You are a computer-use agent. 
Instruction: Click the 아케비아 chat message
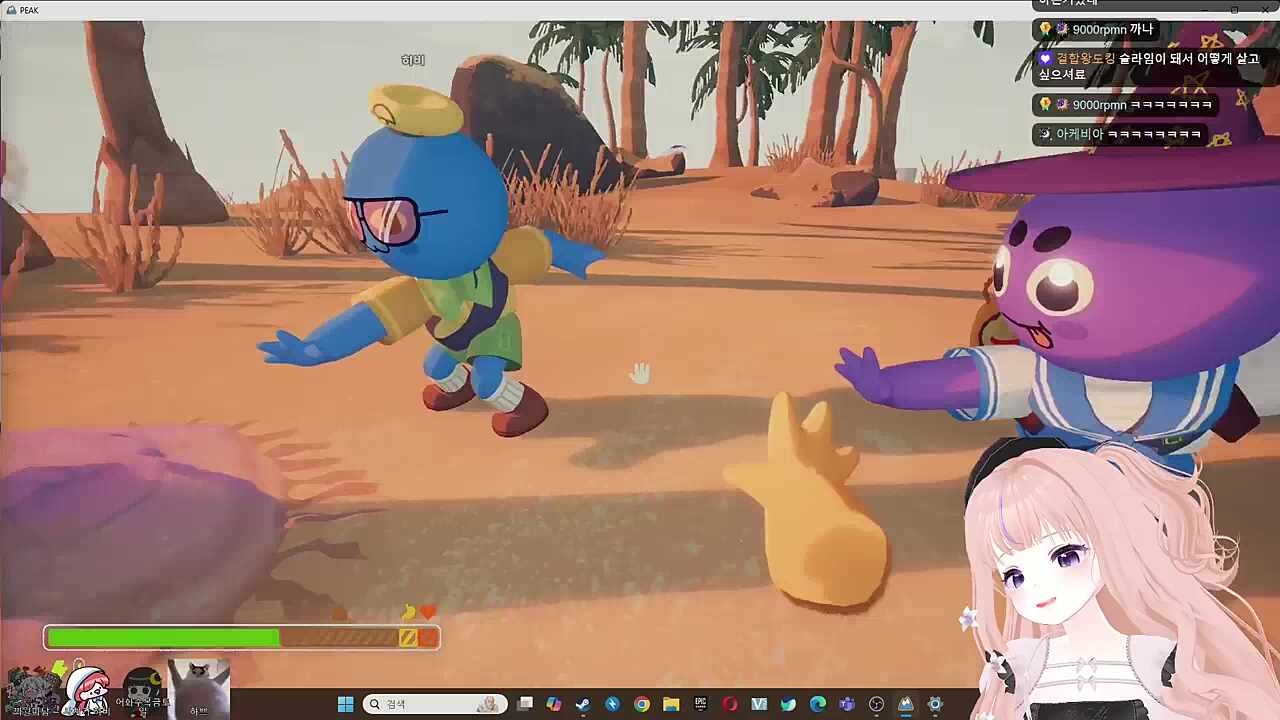1119,134
